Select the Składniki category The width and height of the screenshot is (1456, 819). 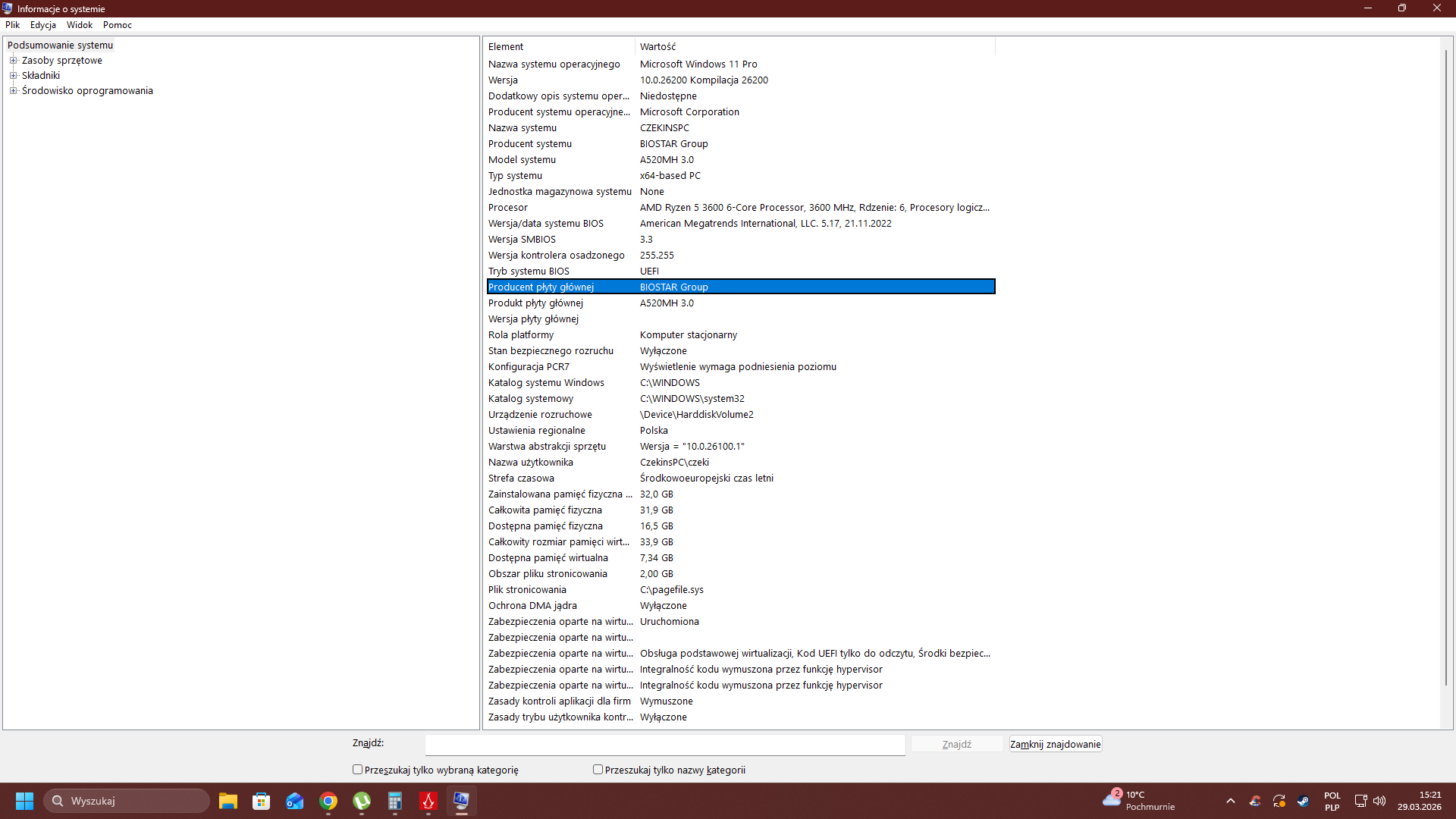click(x=41, y=76)
